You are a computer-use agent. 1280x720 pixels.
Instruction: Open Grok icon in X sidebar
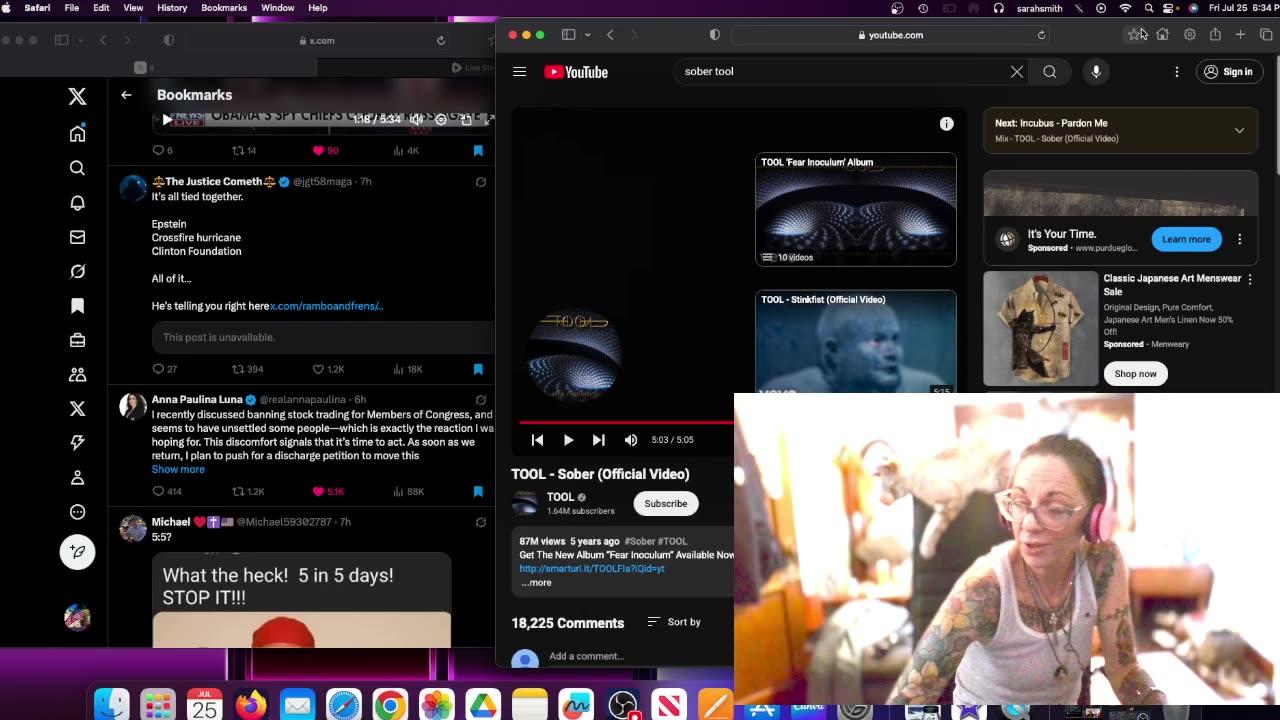tap(77, 271)
